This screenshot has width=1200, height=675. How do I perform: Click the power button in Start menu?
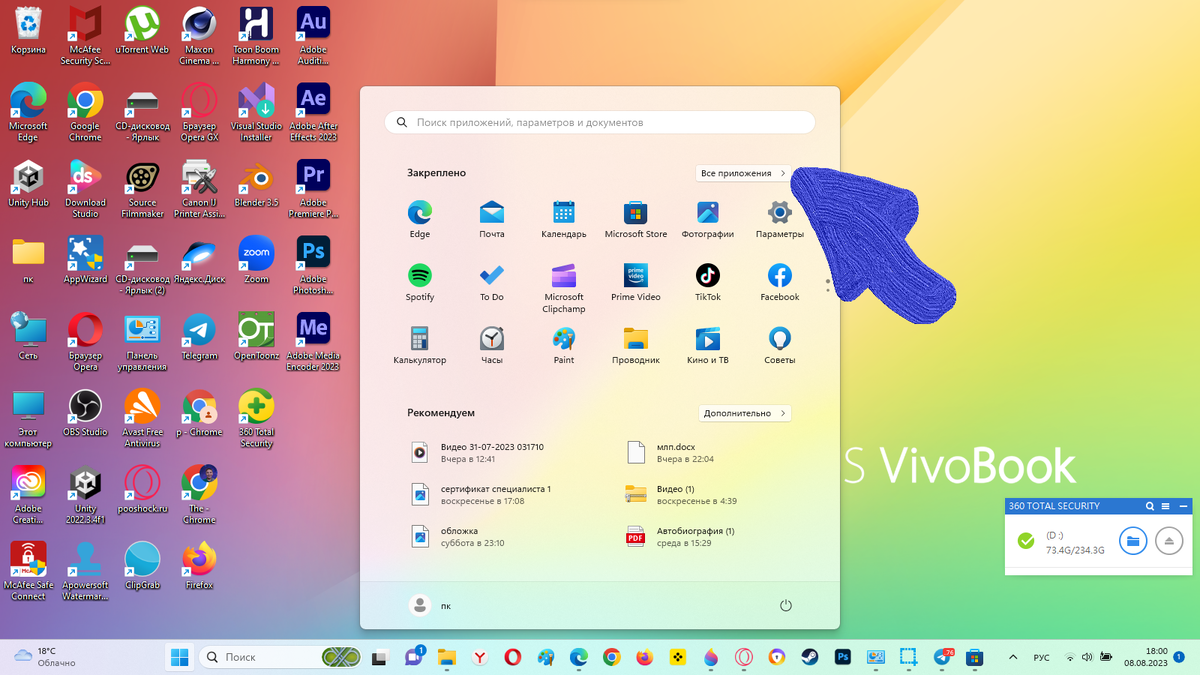[x=786, y=605]
